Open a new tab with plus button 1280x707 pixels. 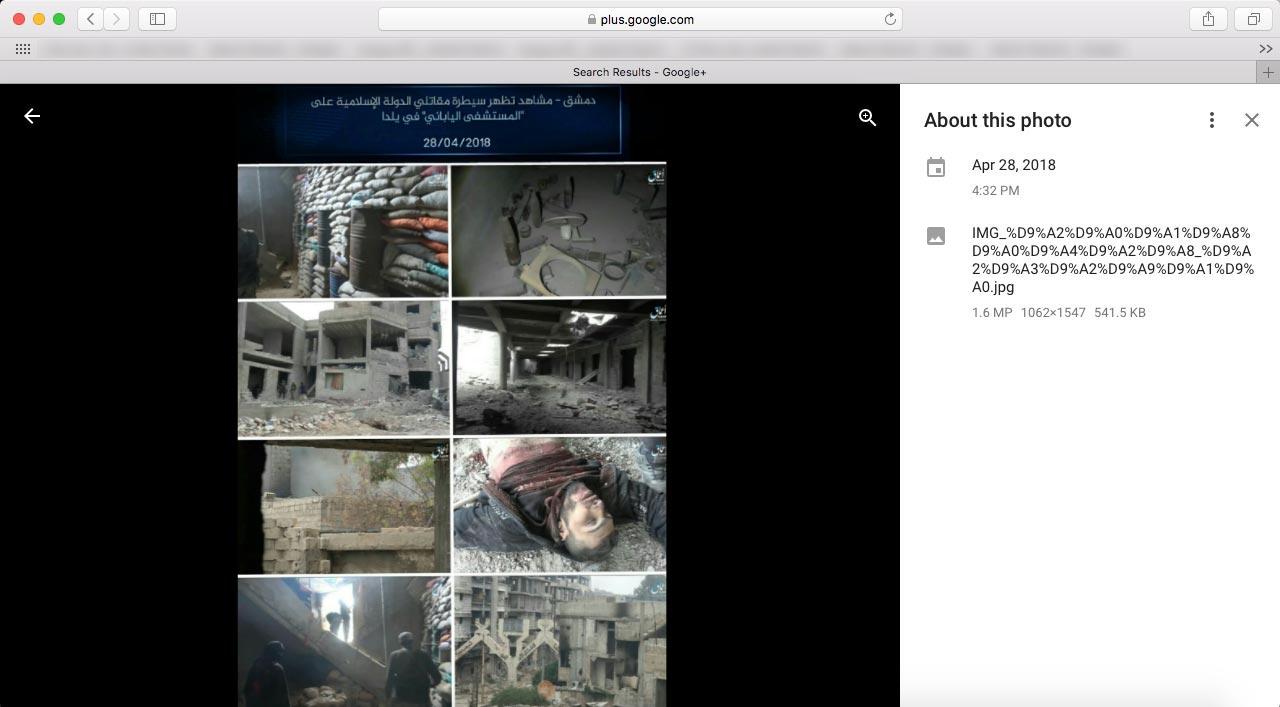pos(1268,72)
